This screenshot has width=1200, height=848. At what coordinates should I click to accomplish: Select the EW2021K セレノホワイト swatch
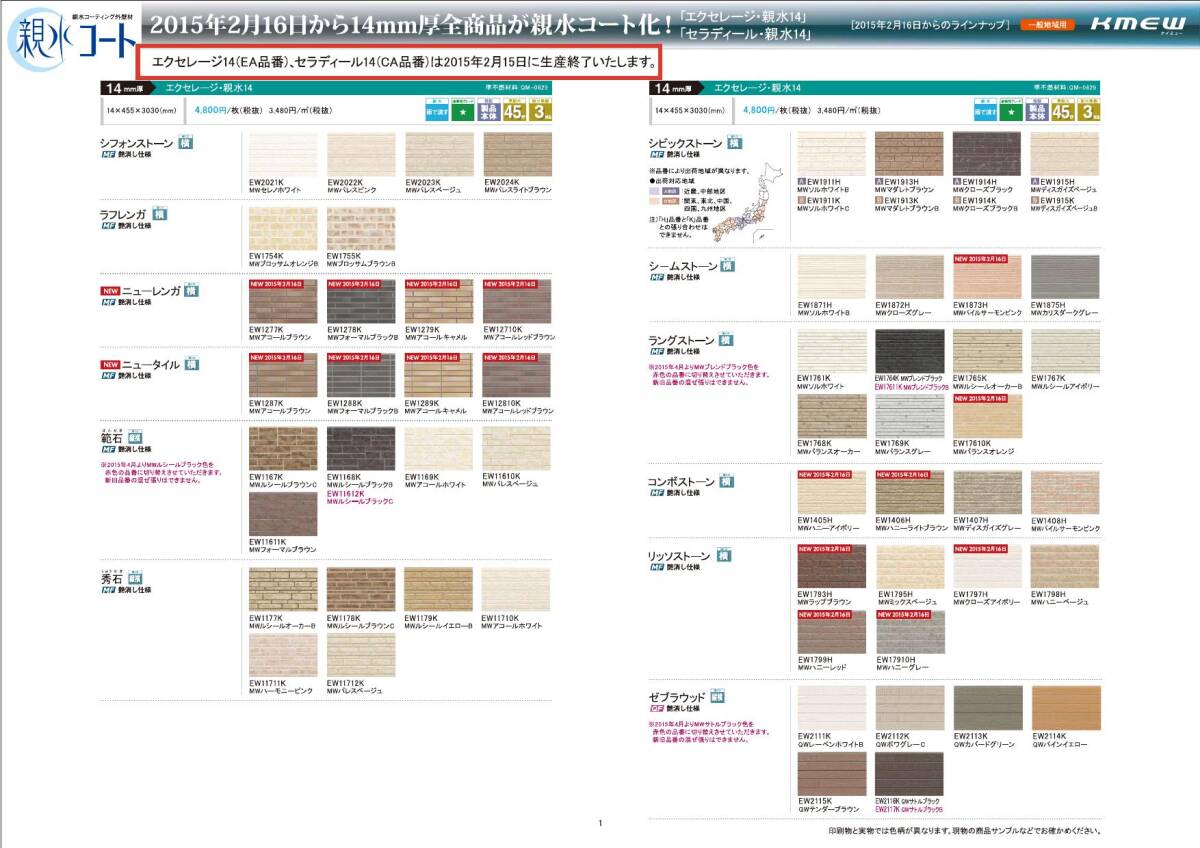[283, 155]
